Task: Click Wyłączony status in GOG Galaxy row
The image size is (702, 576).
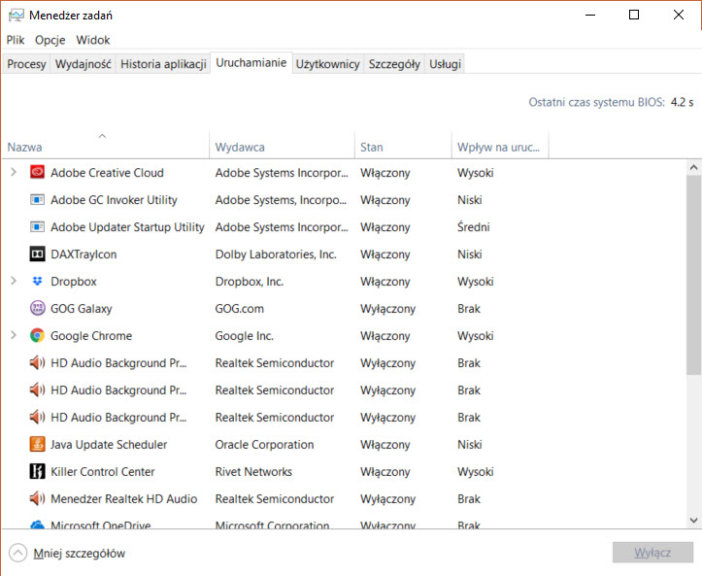Action: (388, 309)
